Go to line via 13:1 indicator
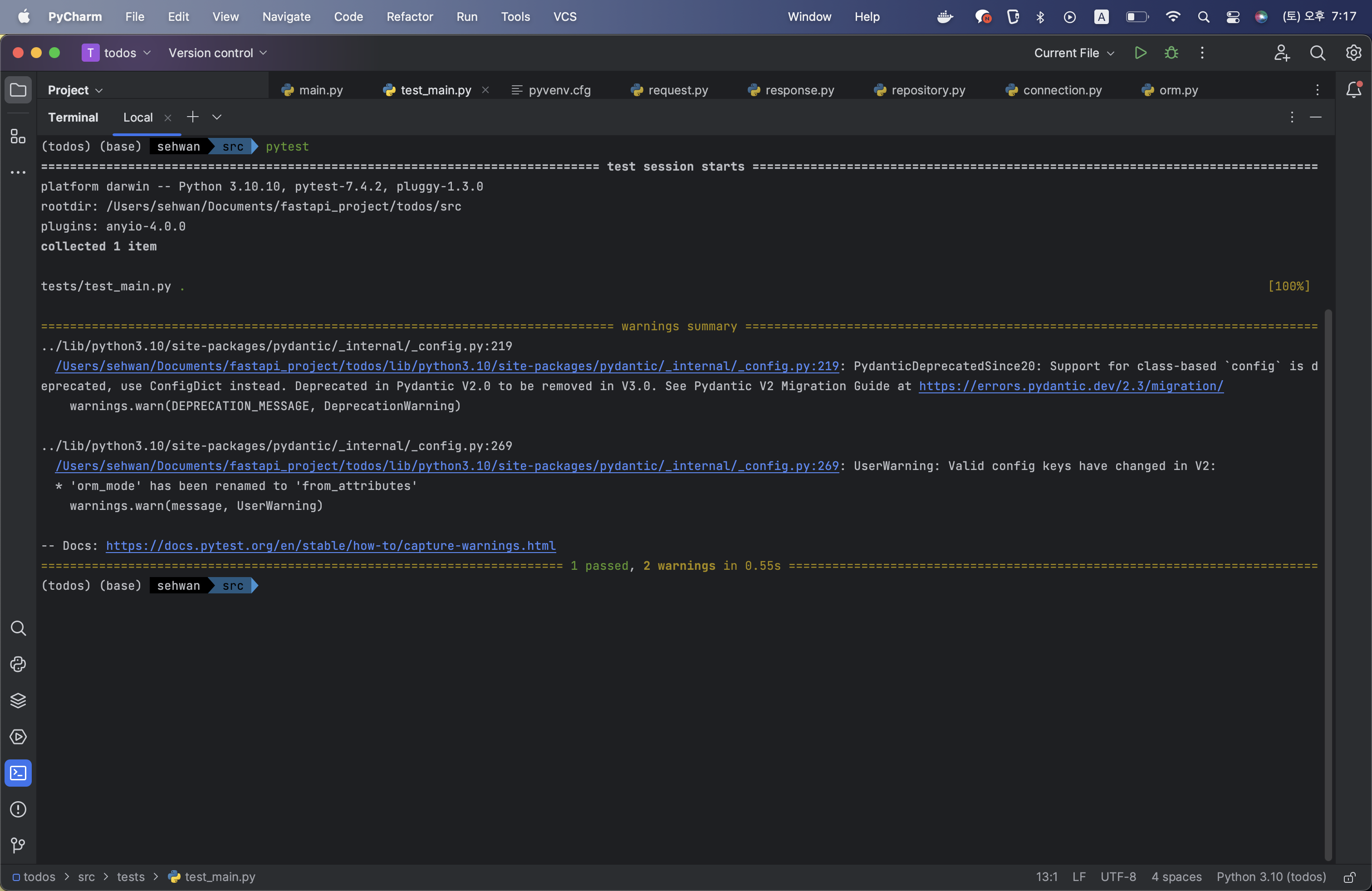 (x=1046, y=876)
